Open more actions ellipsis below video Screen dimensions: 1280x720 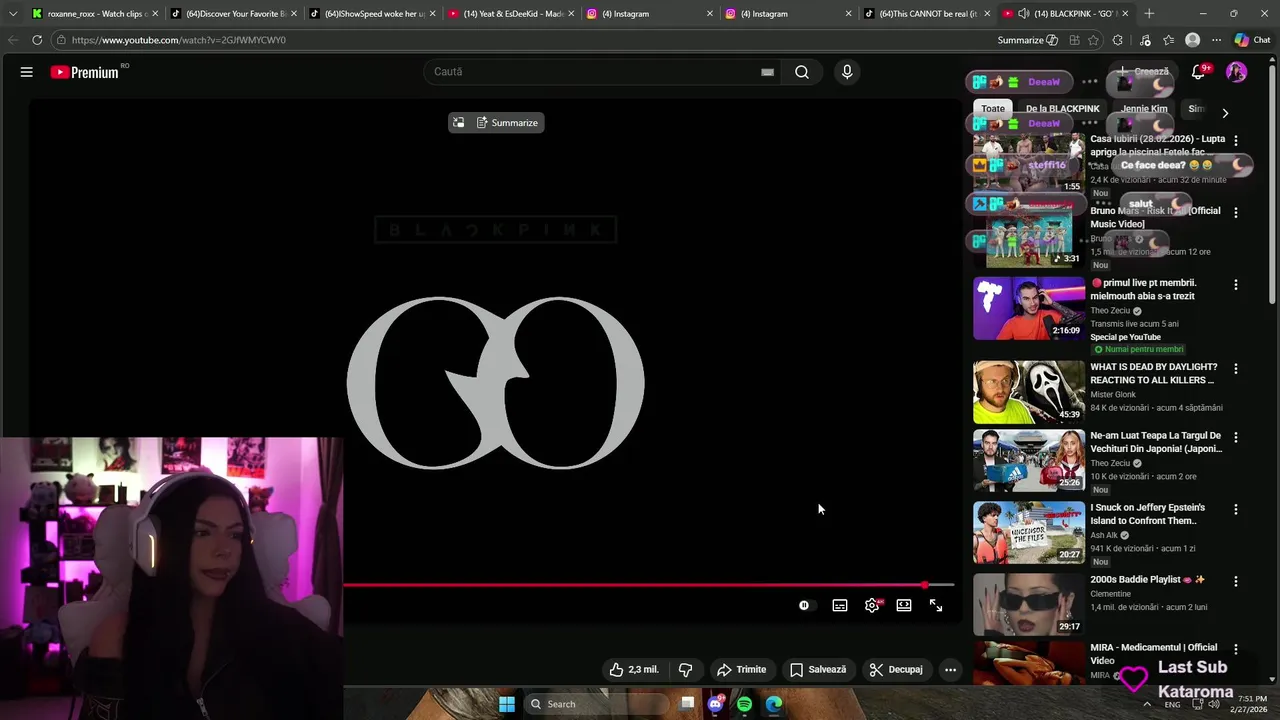pyautogui.click(x=950, y=670)
